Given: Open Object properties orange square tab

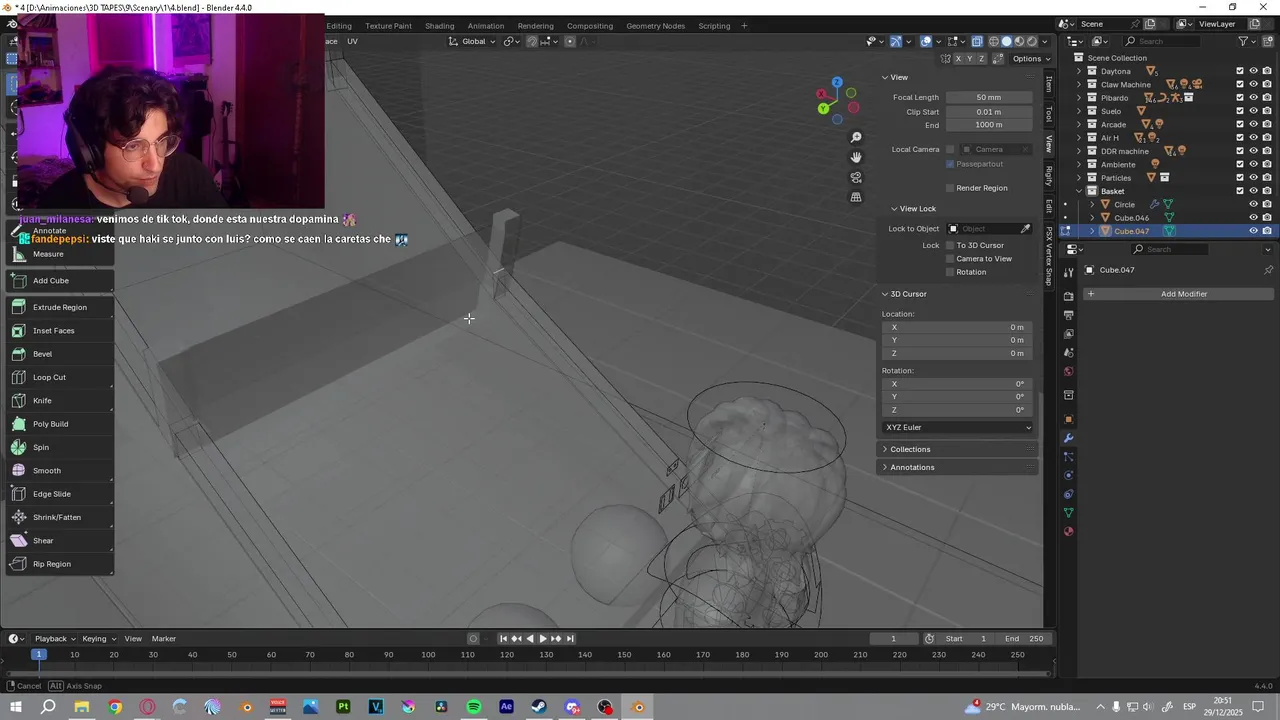Looking at the screenshot, I should (x=1068, y=419).
